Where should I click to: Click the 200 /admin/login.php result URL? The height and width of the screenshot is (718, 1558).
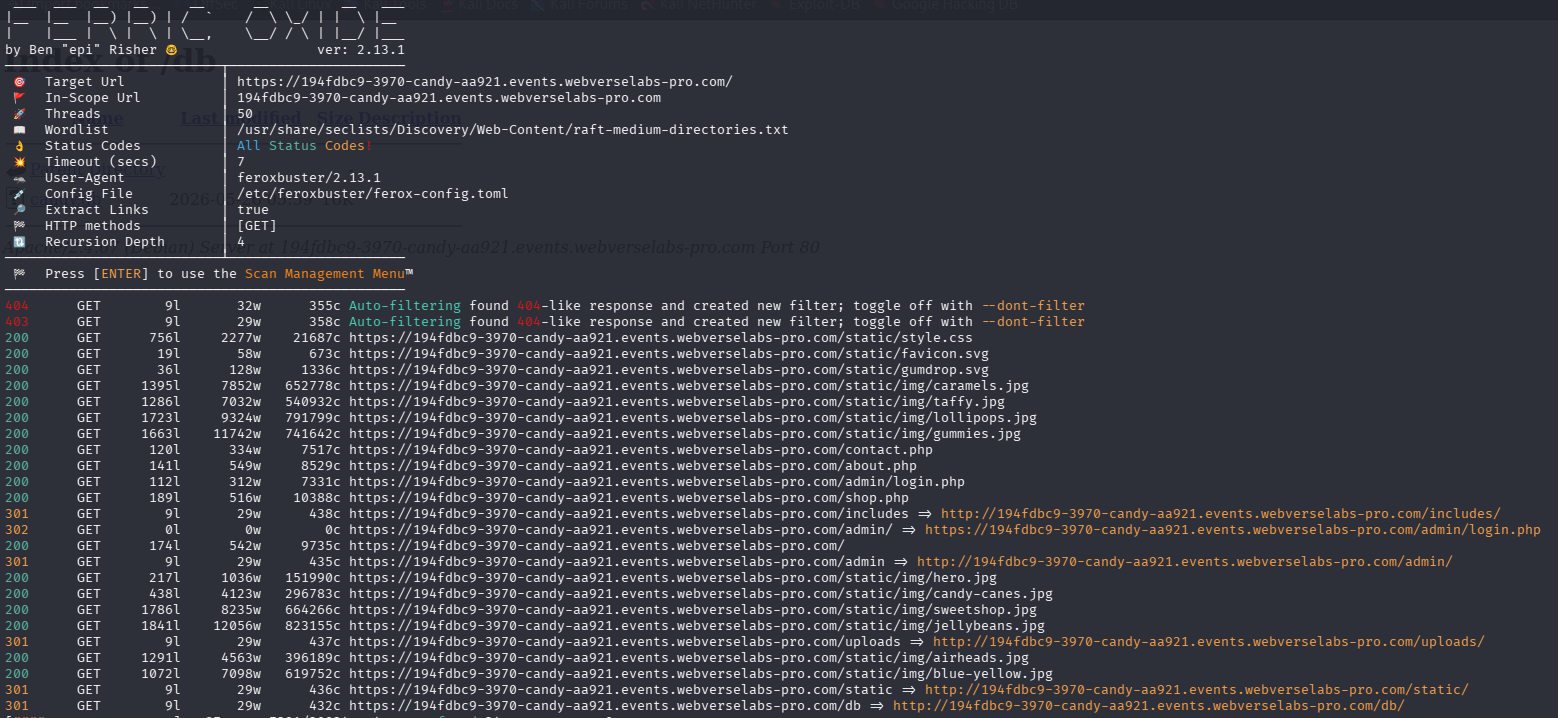click(x=657, y=482)
